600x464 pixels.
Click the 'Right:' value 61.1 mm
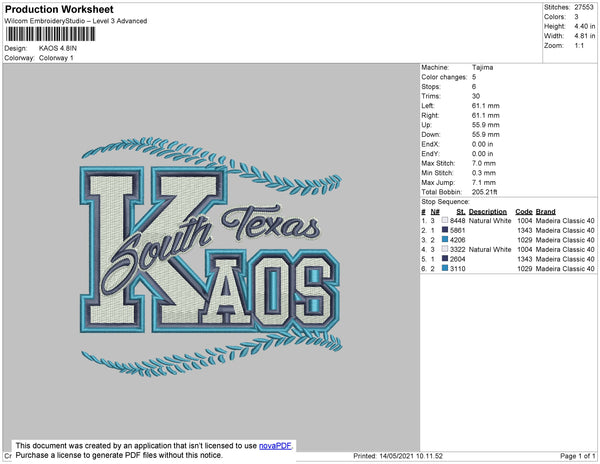tap(486, 115)
